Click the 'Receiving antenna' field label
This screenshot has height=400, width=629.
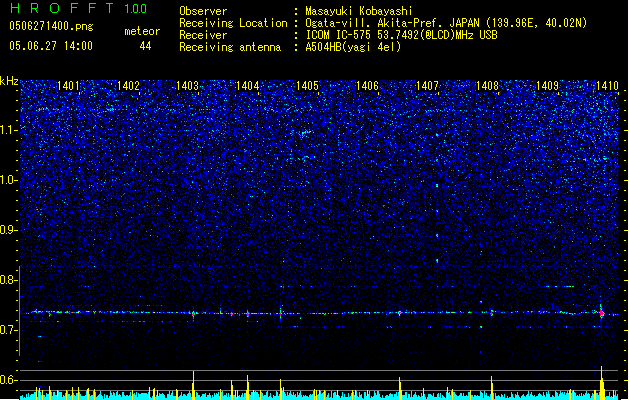coord(230,47)
